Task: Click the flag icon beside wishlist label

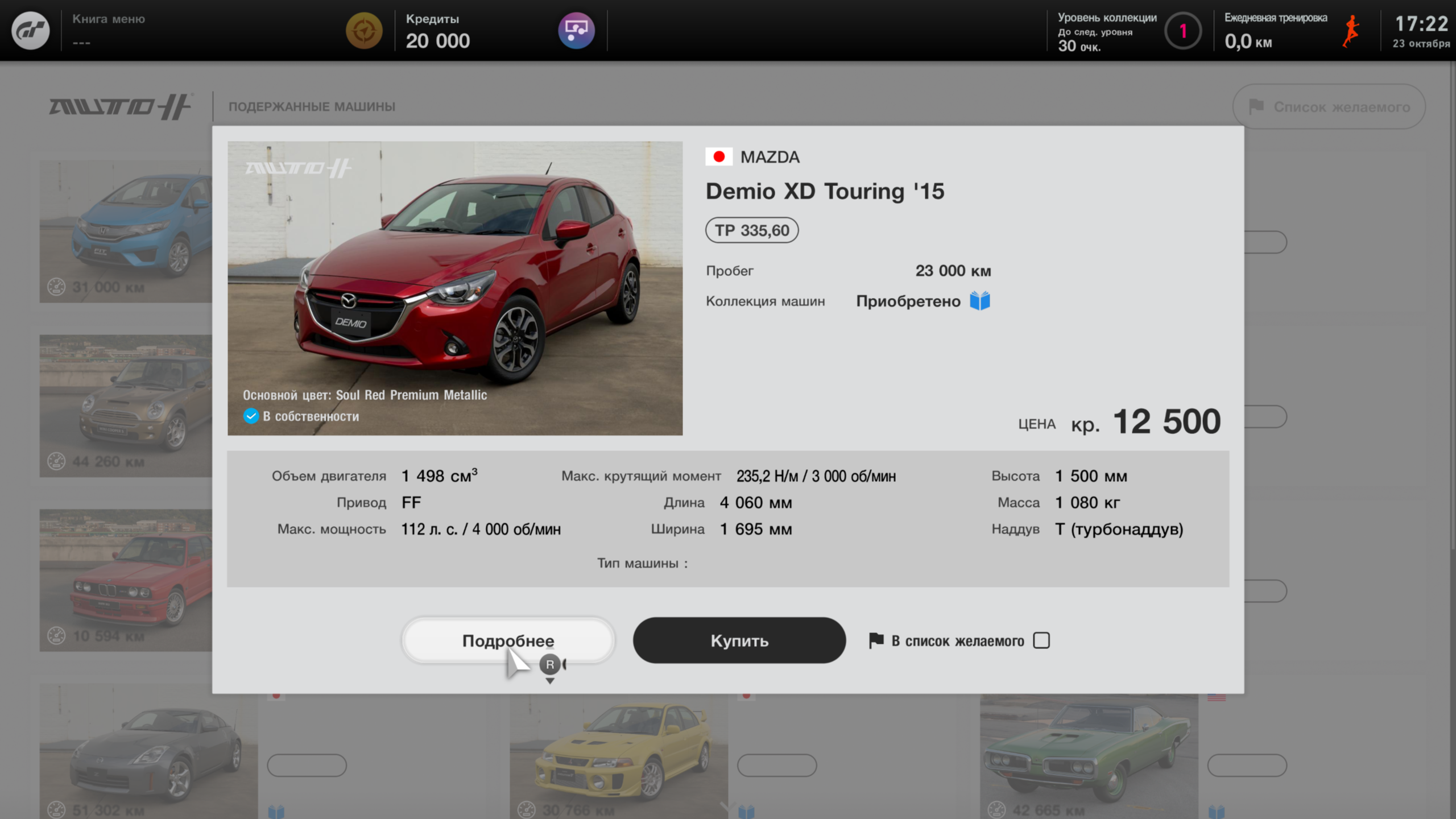Action: 876,641
